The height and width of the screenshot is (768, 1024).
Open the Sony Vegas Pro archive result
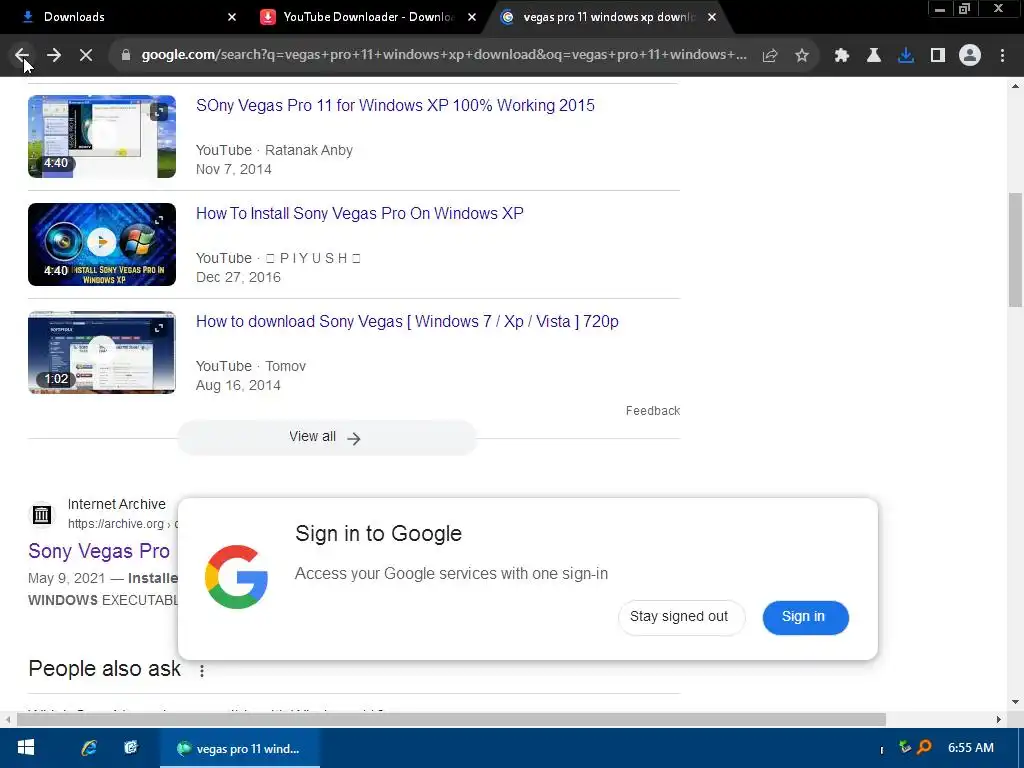pyautogui.click(x=99, y=551)
